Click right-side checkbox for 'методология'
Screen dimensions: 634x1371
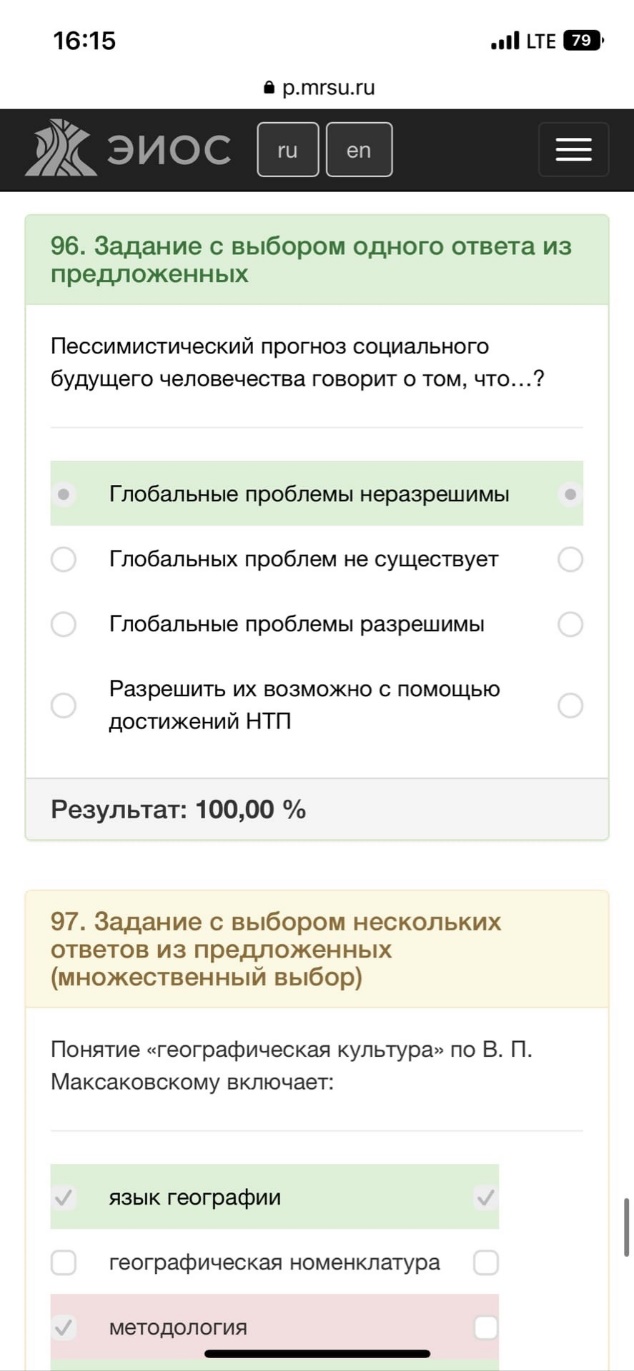coord(486,1327)
